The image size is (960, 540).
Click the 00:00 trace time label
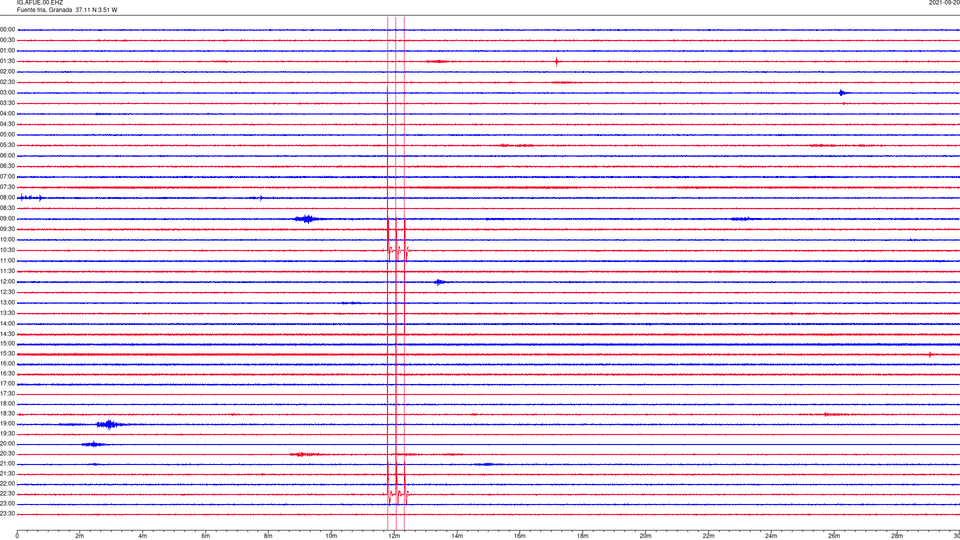pyautogui.click(x=7, y=29)
